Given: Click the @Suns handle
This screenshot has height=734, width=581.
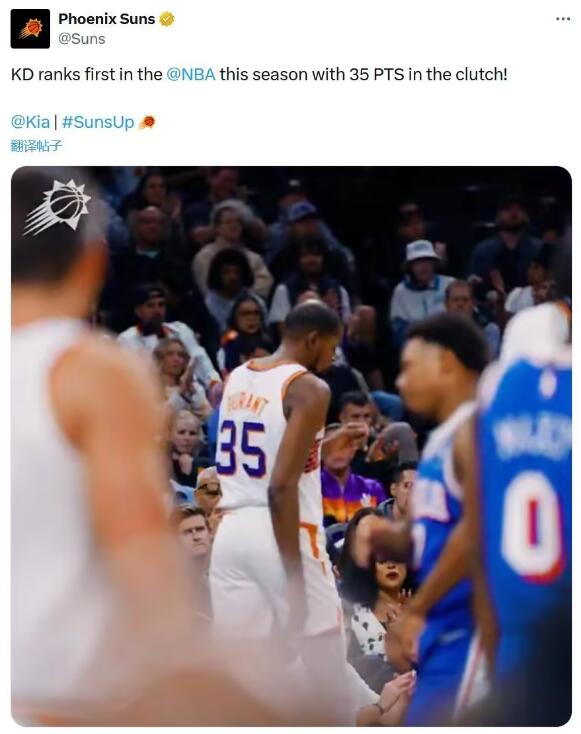Looking at the screenshot, I should pyautogui.click(x=81, y=39).
